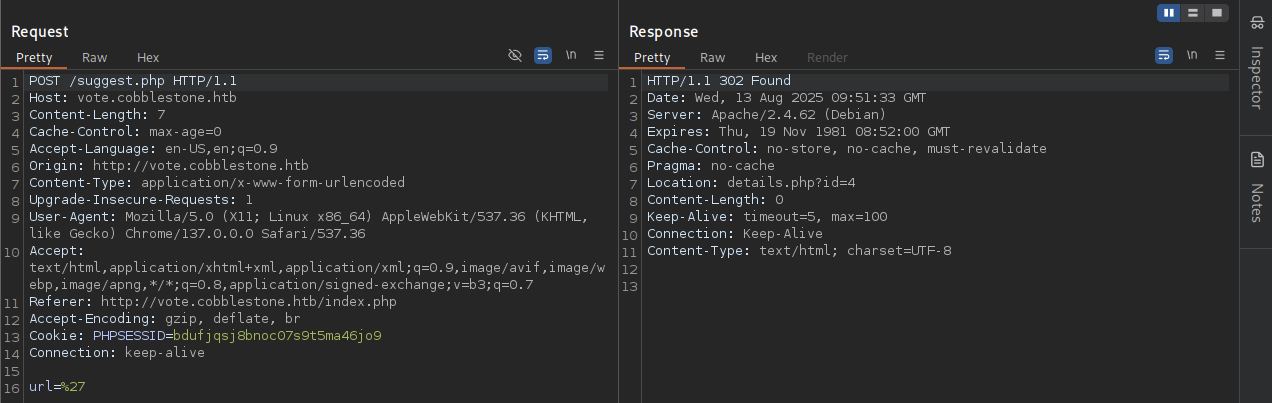This screenshot has width=1272, height=403.
Task: Toggle word wrap icon in Response pane
Action: point(1164,56)
